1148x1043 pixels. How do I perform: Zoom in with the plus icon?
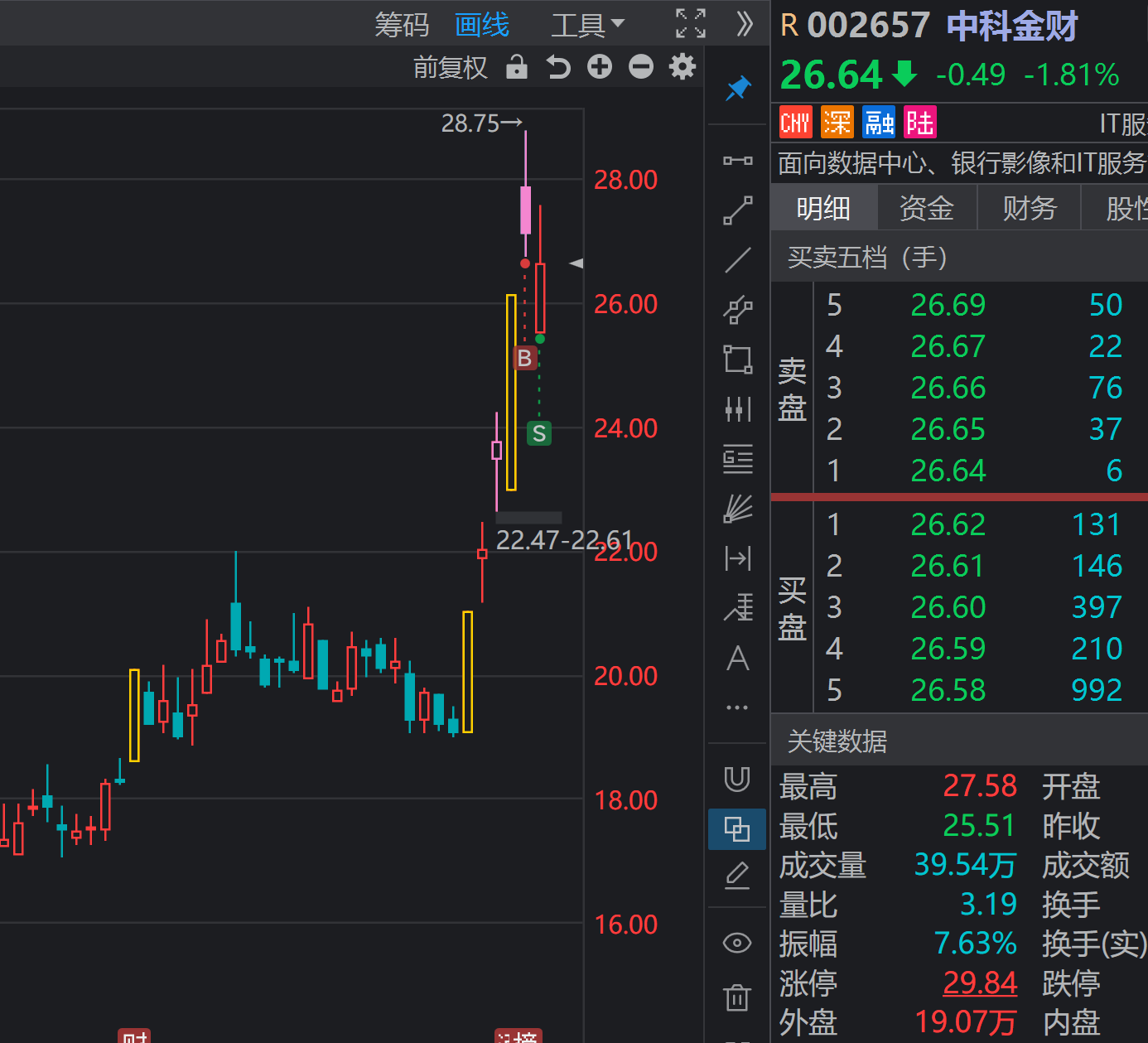tap(600, 67)
